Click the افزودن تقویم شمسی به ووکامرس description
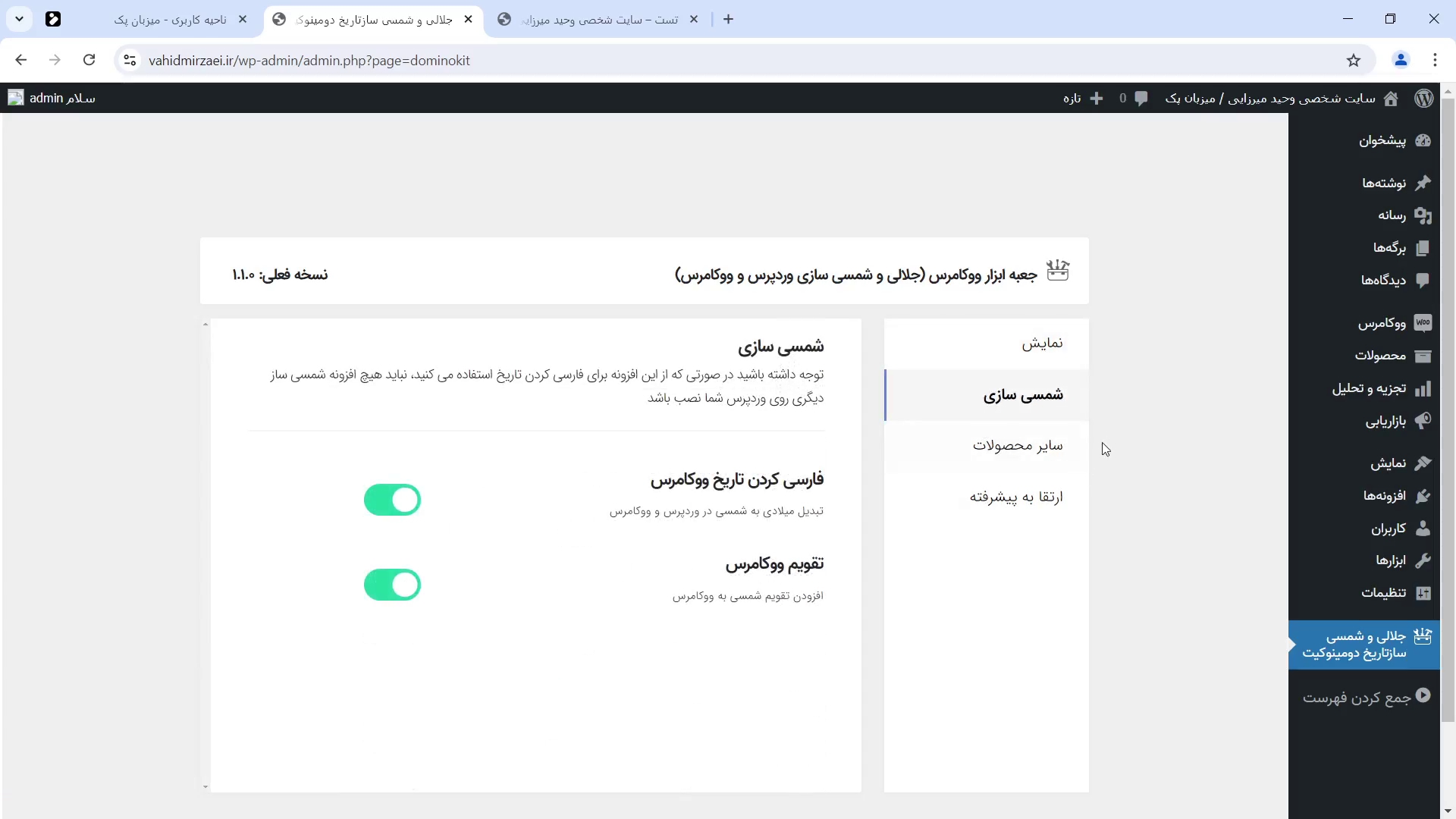Screen dimensions: 1456x819 click(x=748, y=596)
